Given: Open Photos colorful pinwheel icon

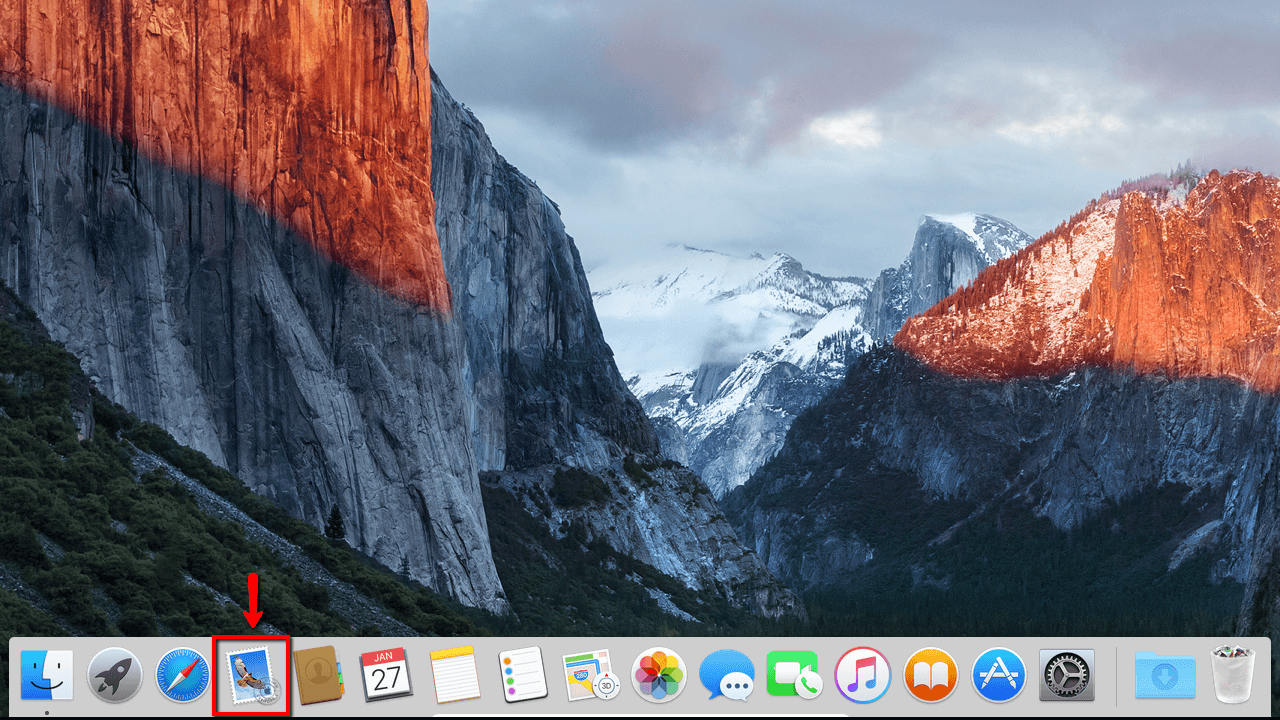Looking at the screenshot, I should 659,675.
